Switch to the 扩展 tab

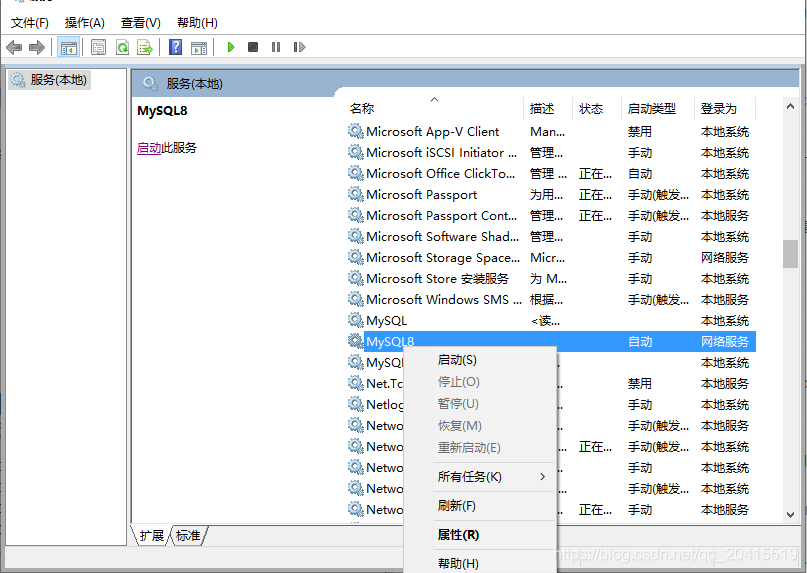tap(151, 535)
